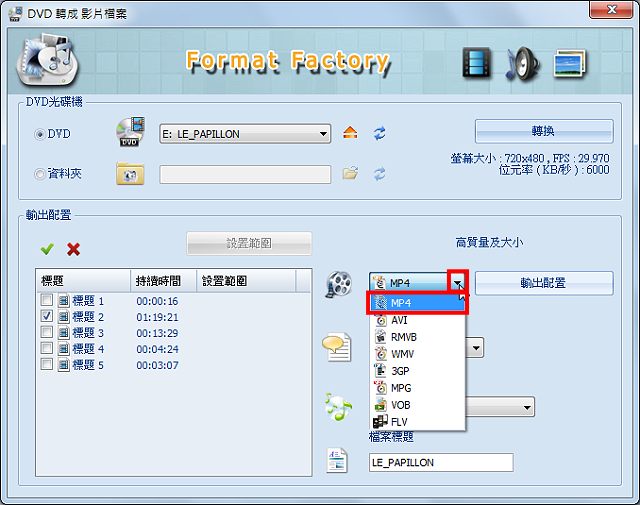The image size is (640, 505).
Task: Click the file title document icon
Action: click(337, 461)
